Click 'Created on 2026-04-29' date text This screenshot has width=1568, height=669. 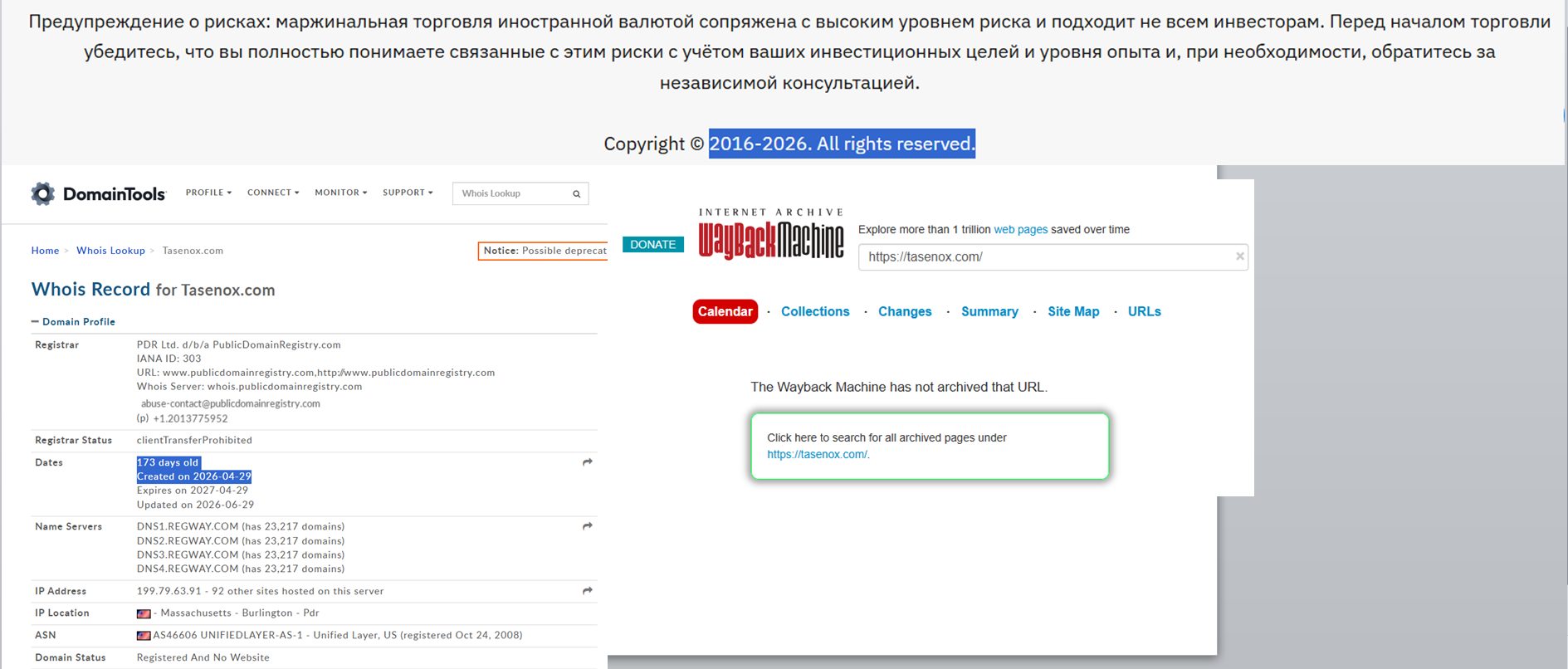click(194, 476)
